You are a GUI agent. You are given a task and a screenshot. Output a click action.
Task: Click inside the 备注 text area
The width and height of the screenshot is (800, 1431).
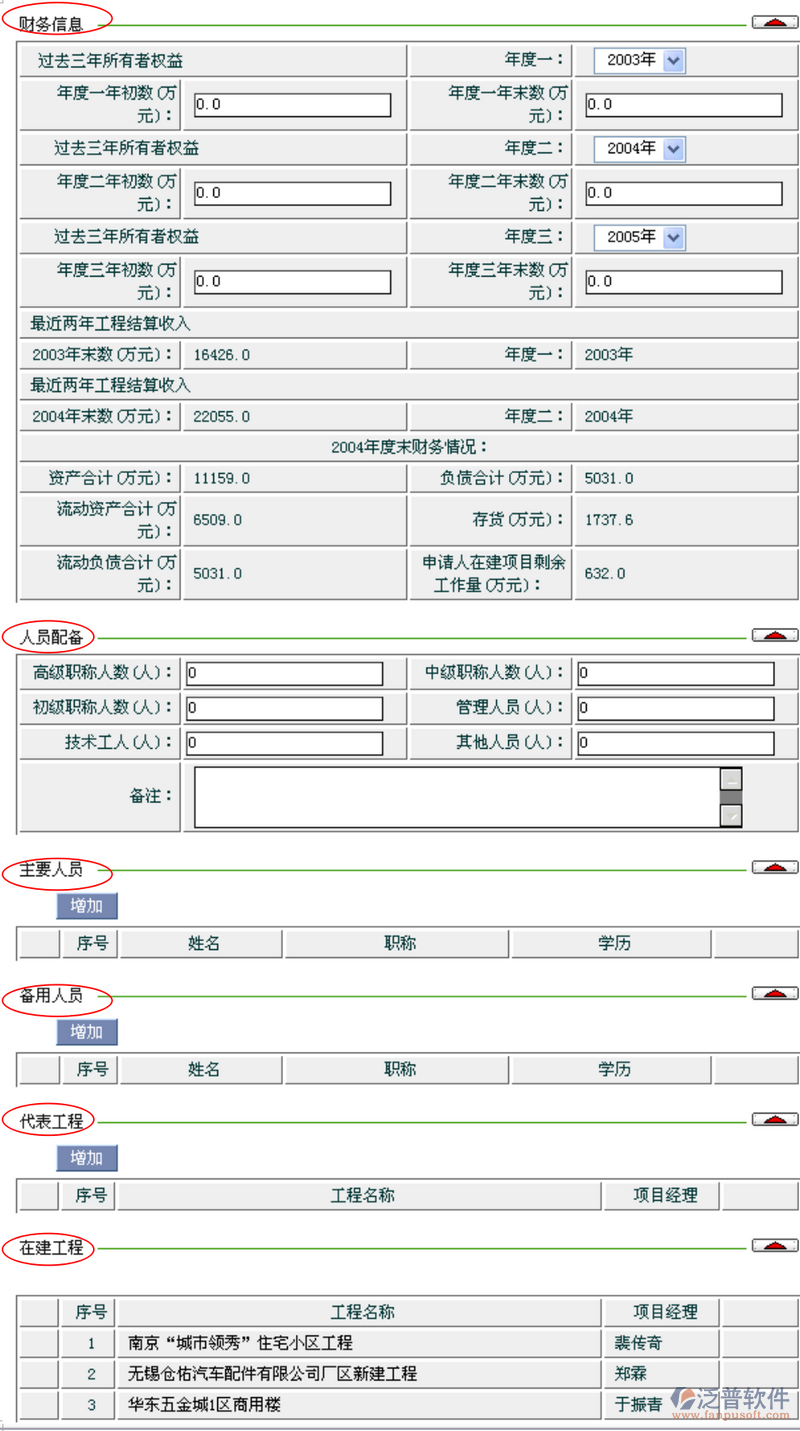456,797
